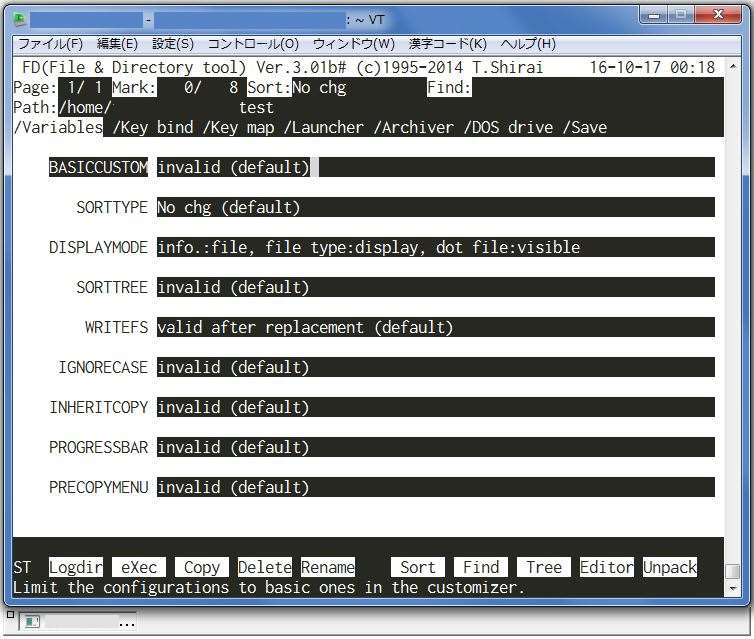Open the コントロール(O) menu
This screenshot has height=639, width=754.
[253, 44]
